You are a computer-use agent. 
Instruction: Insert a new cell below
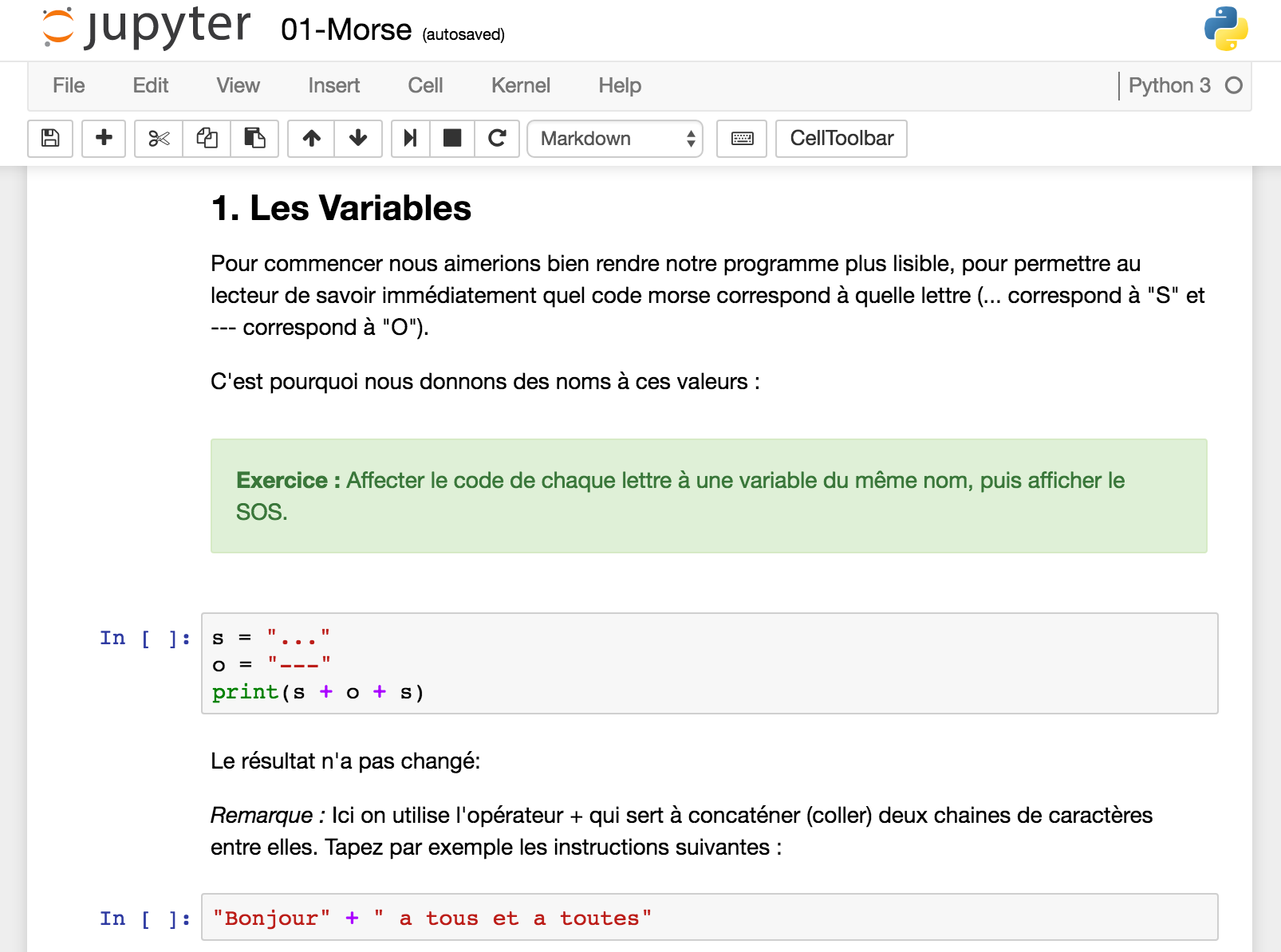[104, 139]
